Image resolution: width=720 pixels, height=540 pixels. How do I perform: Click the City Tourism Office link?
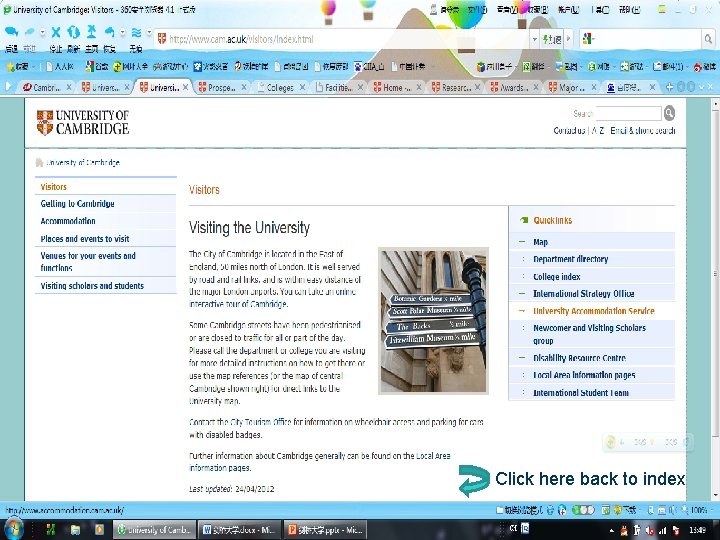260,422
